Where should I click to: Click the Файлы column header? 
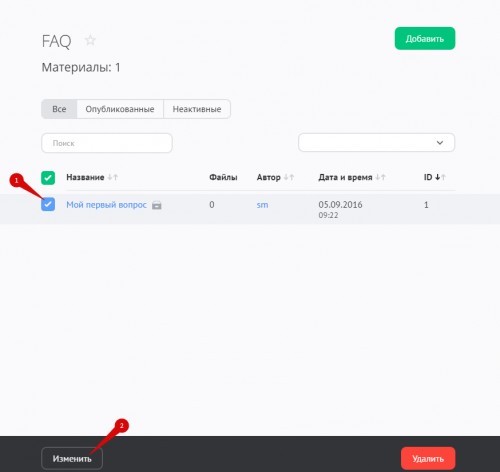223,177
